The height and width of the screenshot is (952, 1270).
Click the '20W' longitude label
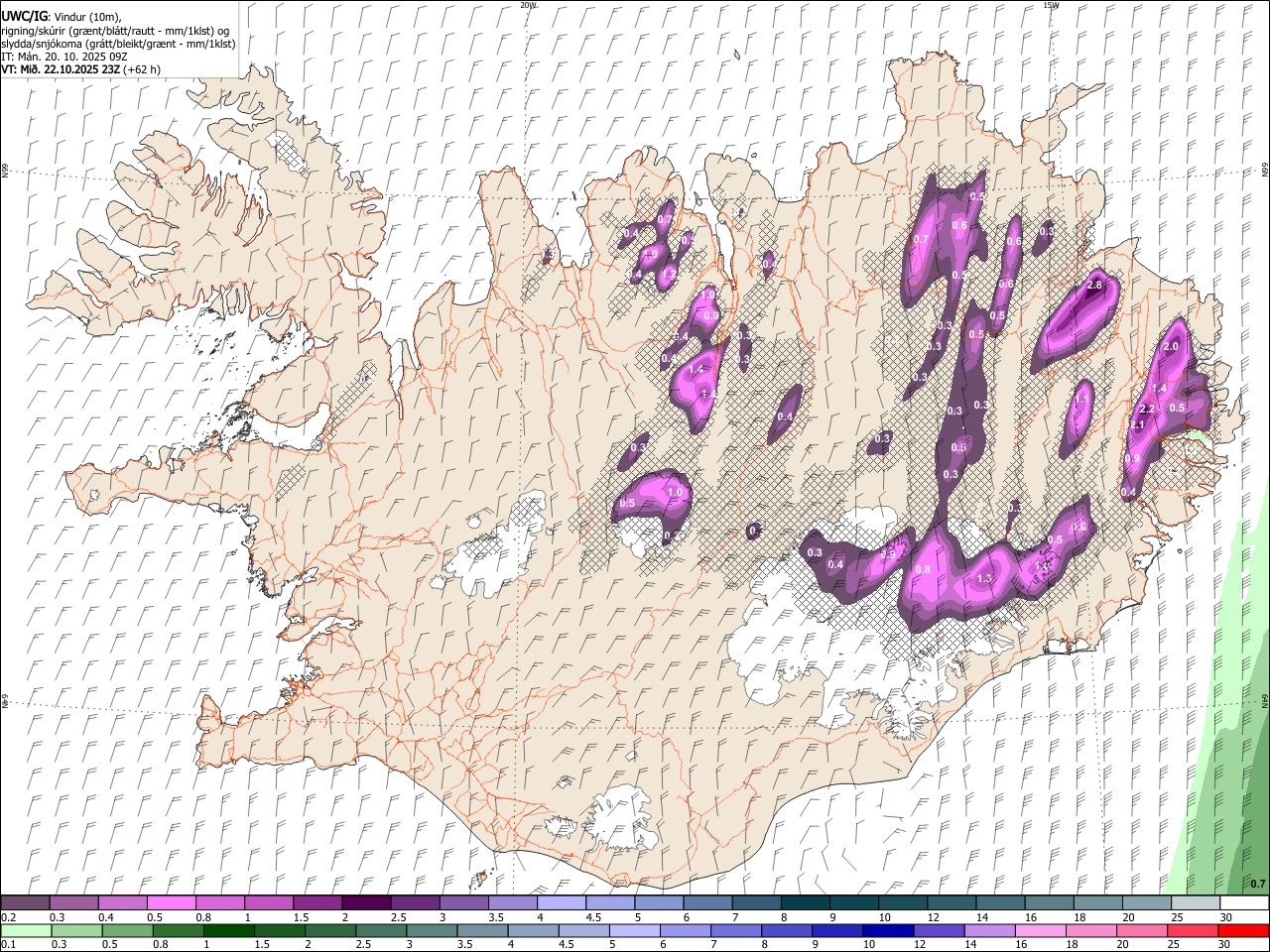click(528, 5)
